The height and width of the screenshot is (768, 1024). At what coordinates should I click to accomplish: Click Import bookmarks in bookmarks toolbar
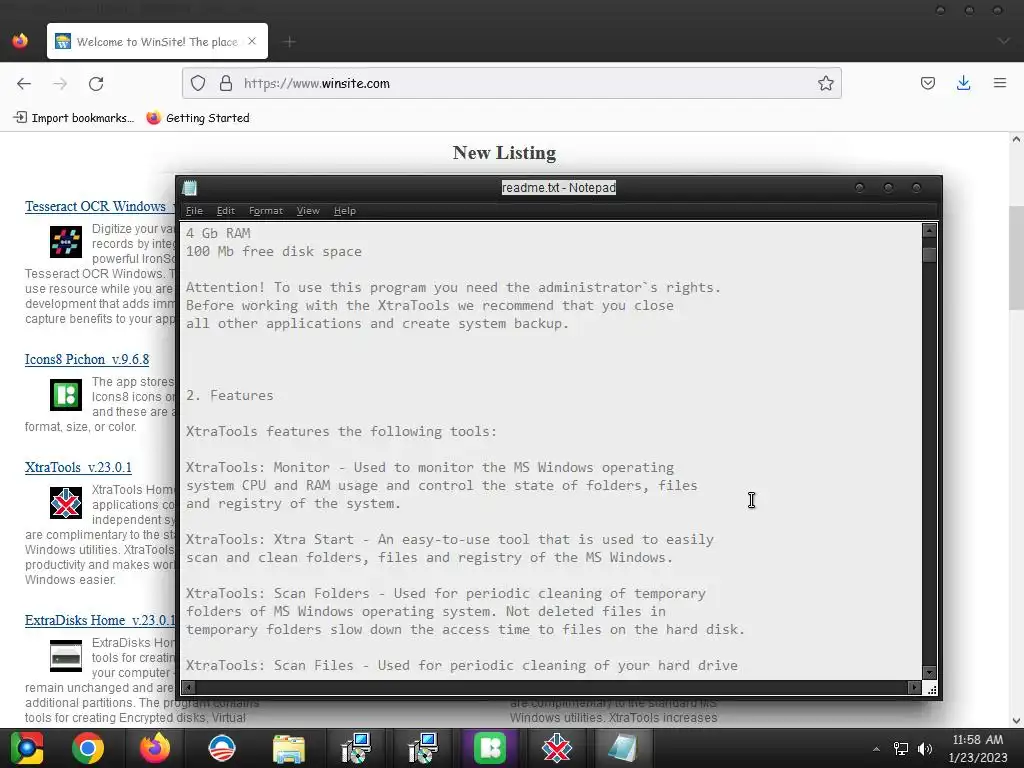(x=74, y=118)
